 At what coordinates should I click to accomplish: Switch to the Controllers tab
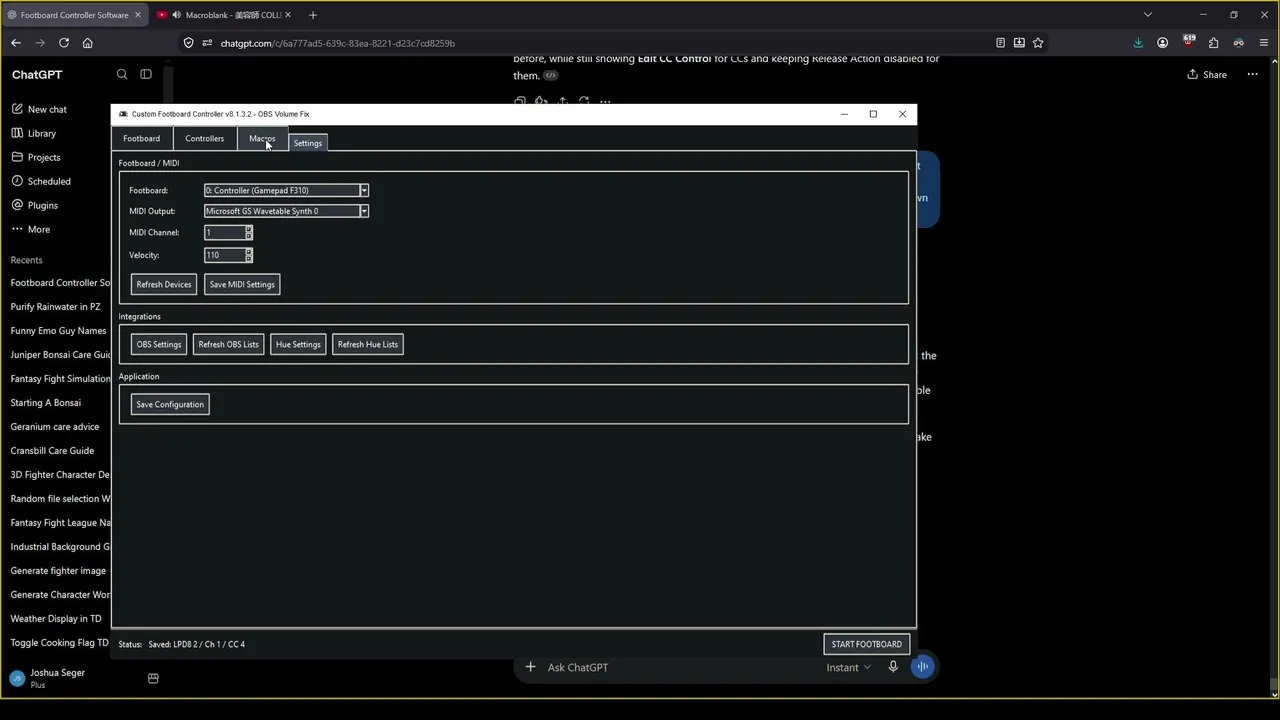click(x=204, y=139)
